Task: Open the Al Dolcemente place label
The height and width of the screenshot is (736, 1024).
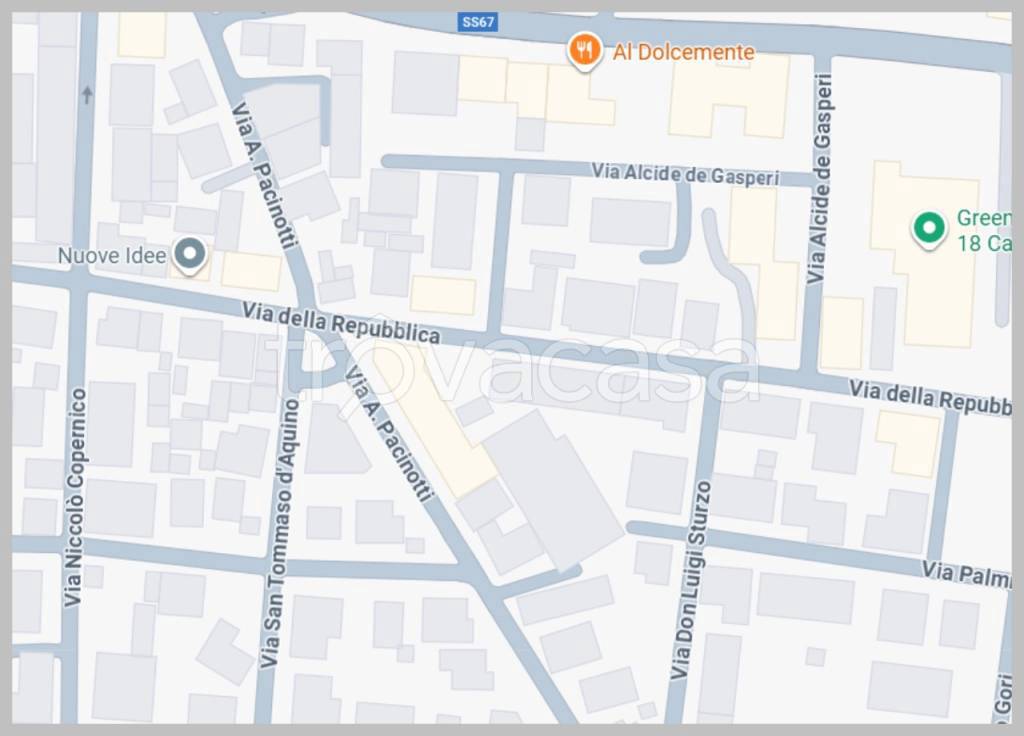Action: (x=683, y=52)
